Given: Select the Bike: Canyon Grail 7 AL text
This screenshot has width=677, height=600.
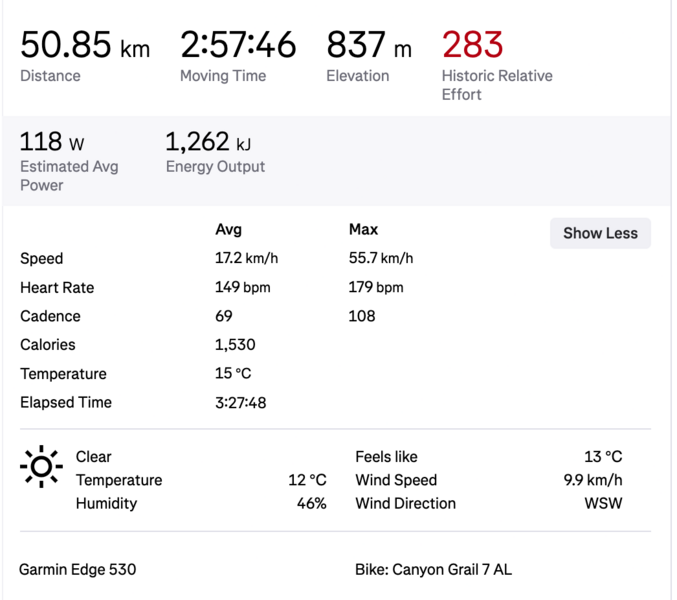Looking at the screenshot, I should 433,570.
